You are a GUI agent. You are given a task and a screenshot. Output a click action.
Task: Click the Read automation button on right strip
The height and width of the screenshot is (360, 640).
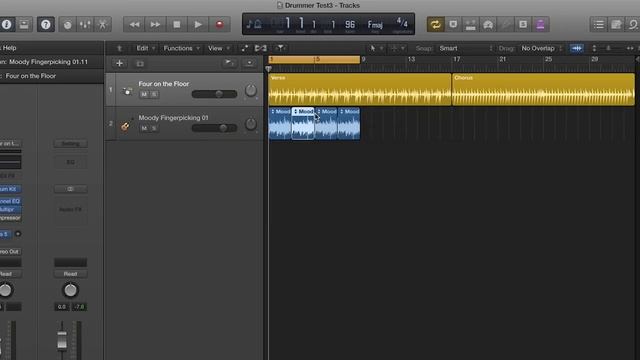pos(70,274)
